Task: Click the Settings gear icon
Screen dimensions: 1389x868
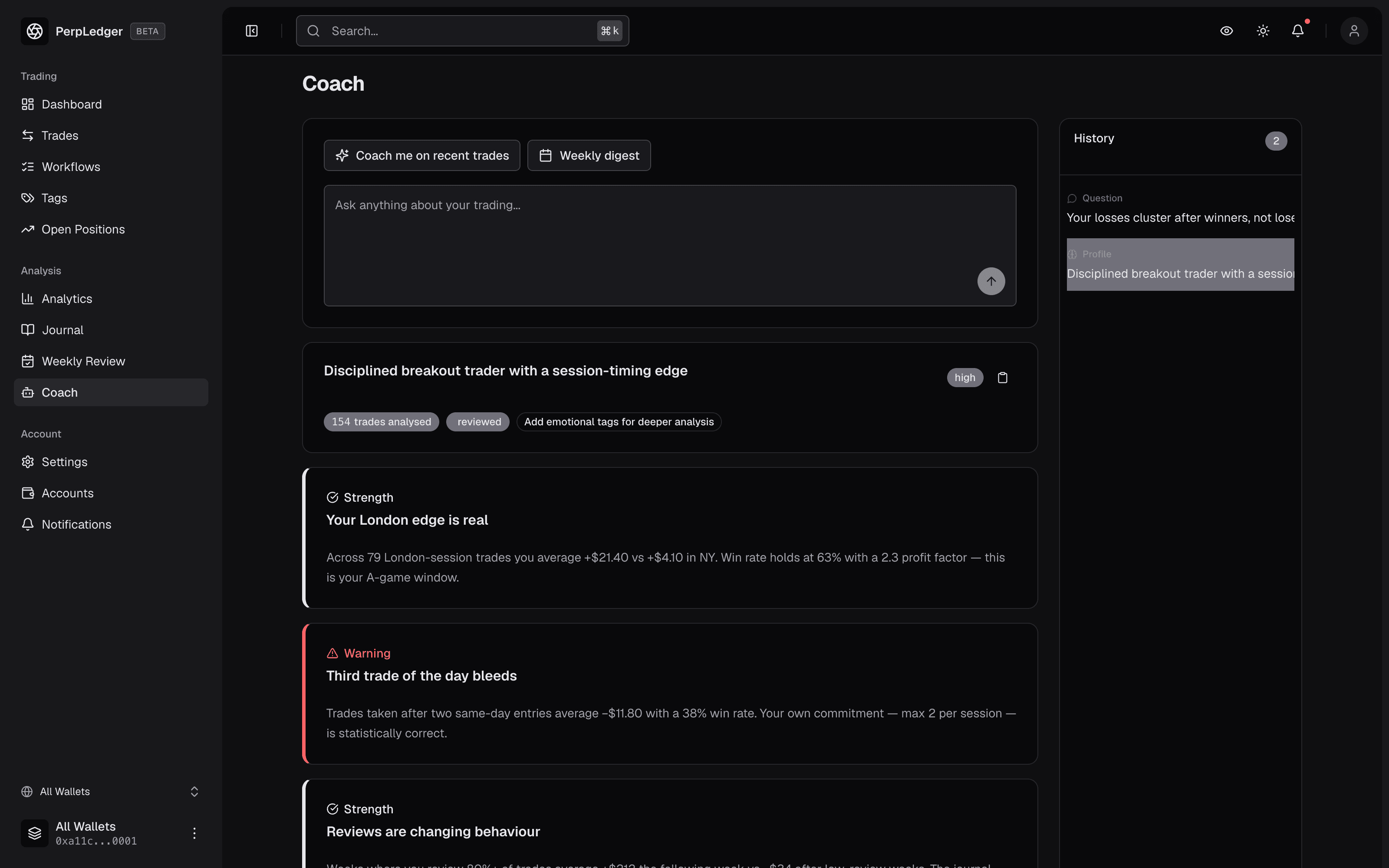Action: 27,462
